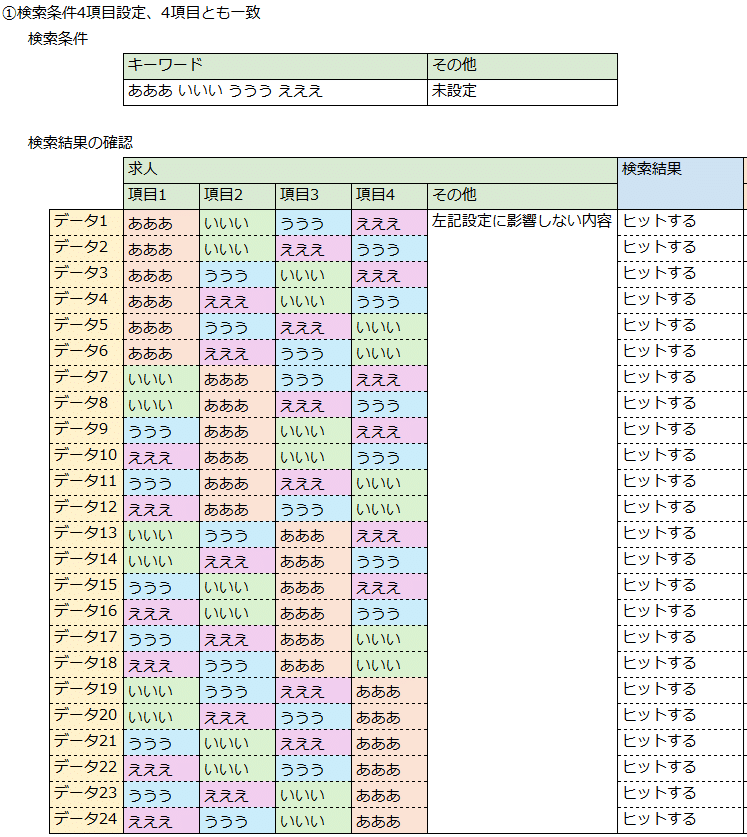Viewport: 747px width, 837px height.
Task: Select 項目4 cell in データ19 row
Action: tap(389, 689)
